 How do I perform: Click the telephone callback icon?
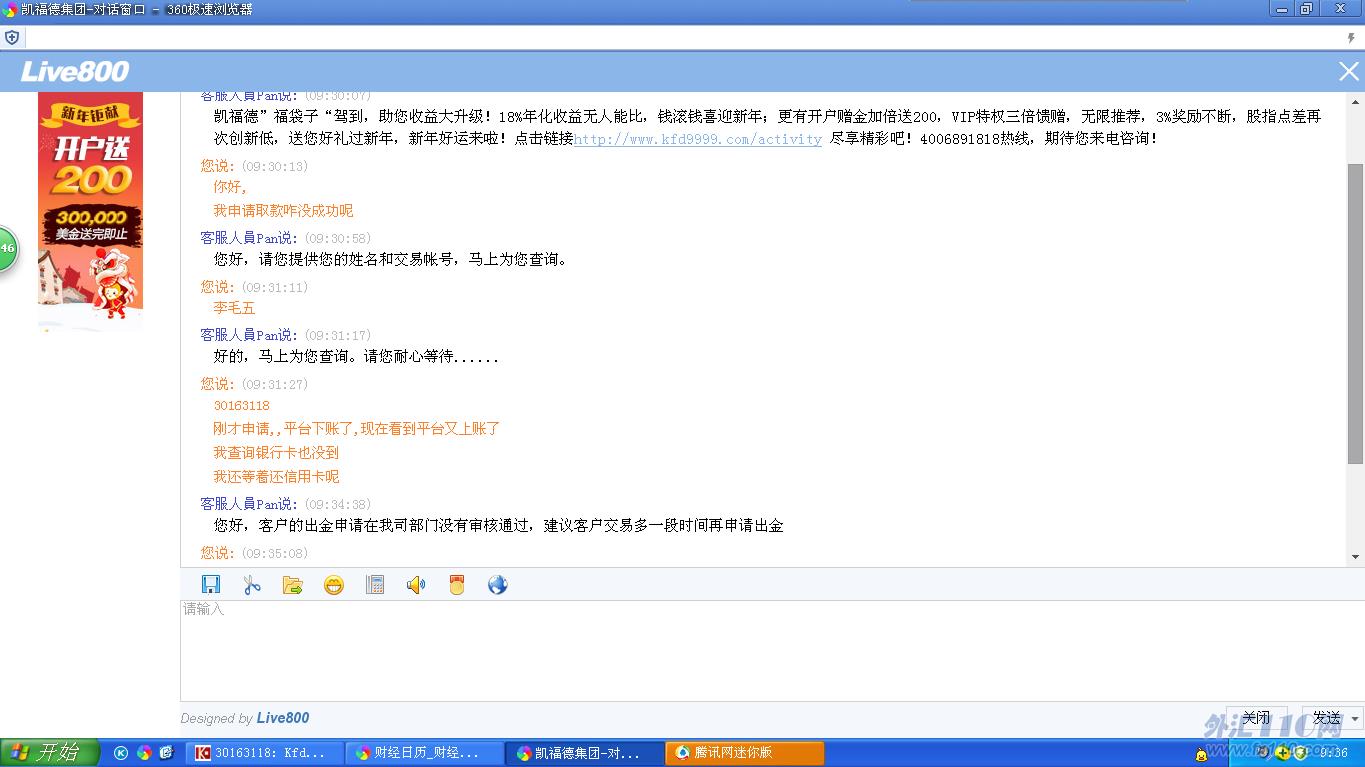375,585
